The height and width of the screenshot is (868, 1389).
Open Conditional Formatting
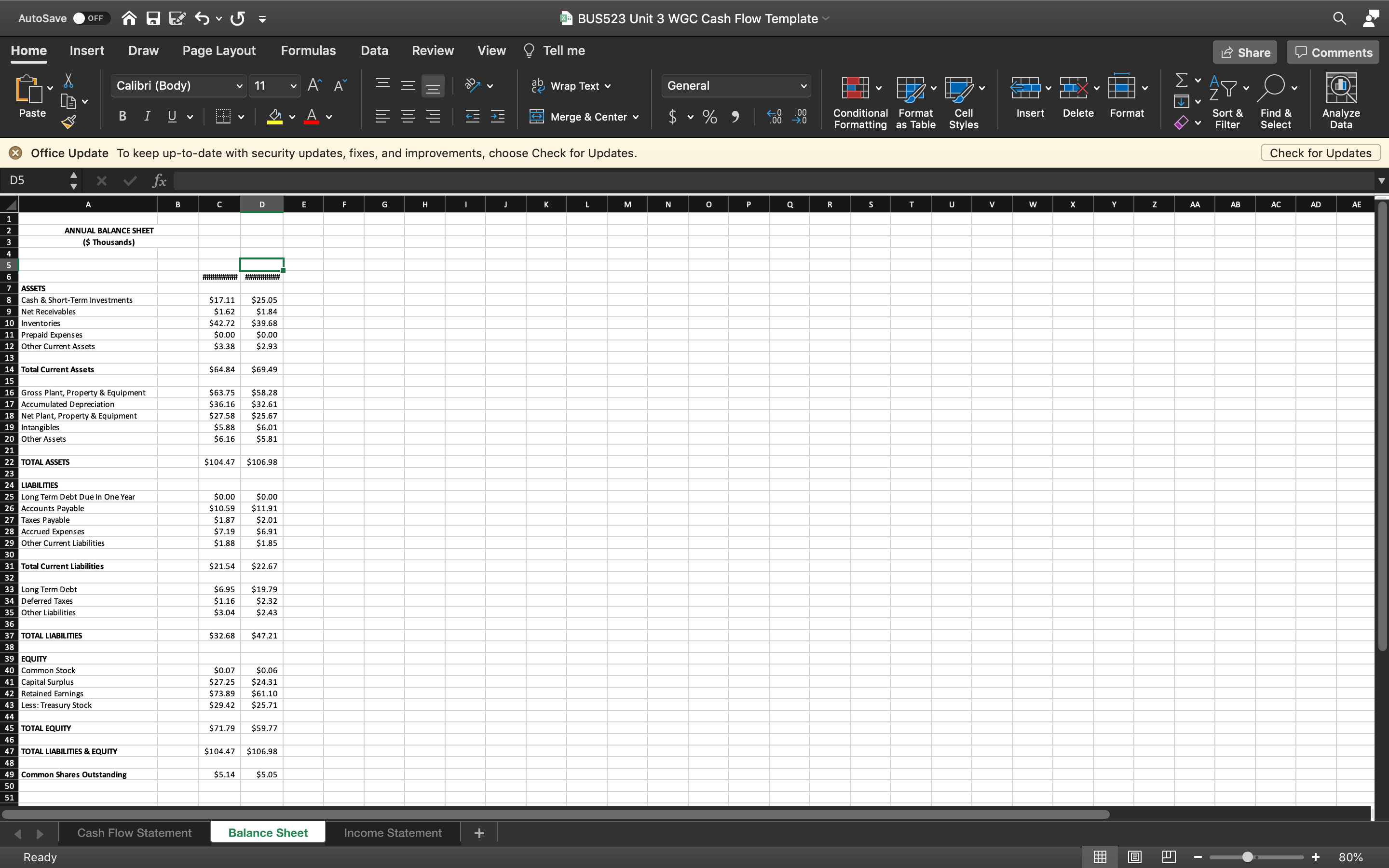coord(860,102)
